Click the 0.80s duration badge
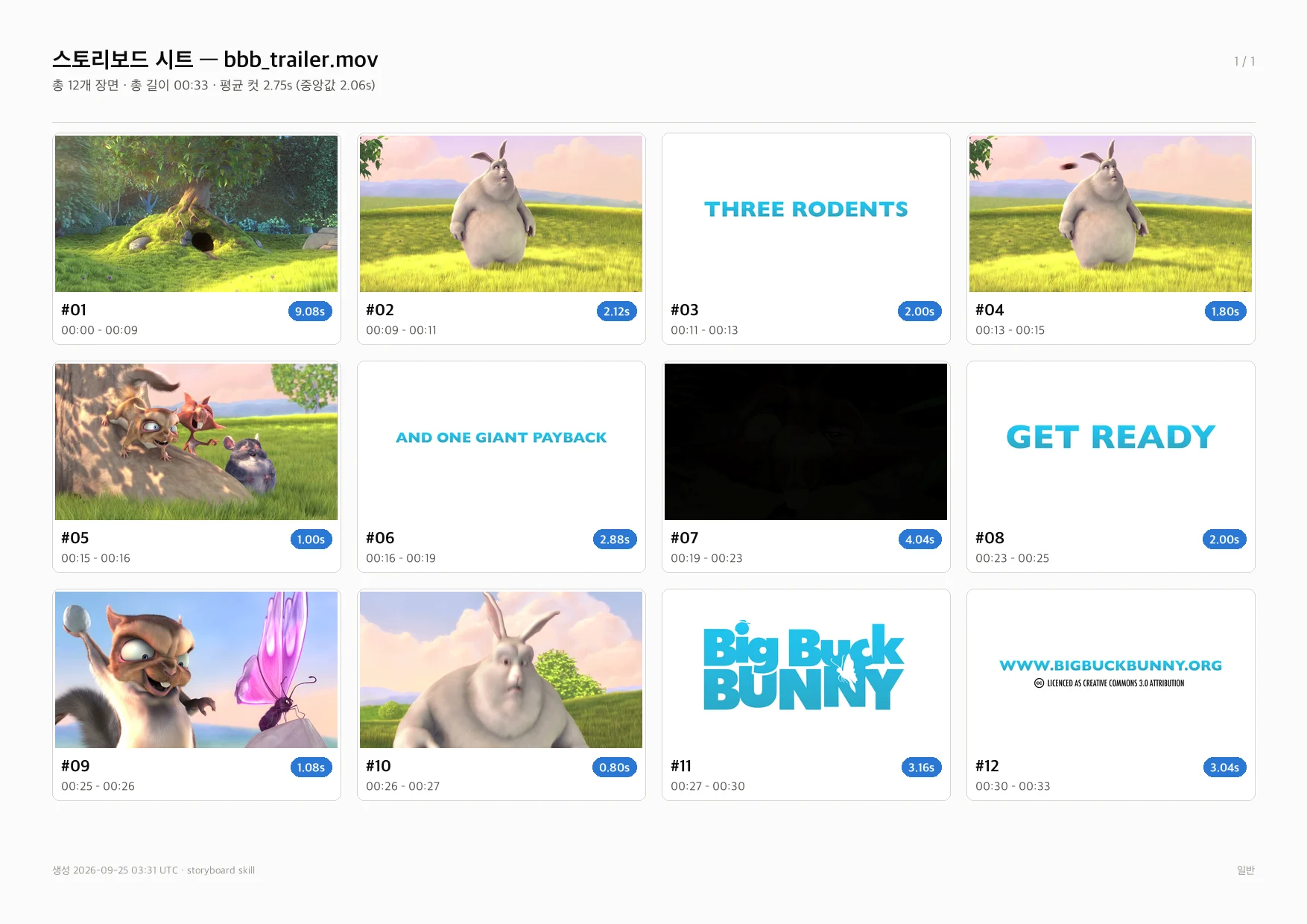This screenshot has height=924, width=1307. coord(615,768)
